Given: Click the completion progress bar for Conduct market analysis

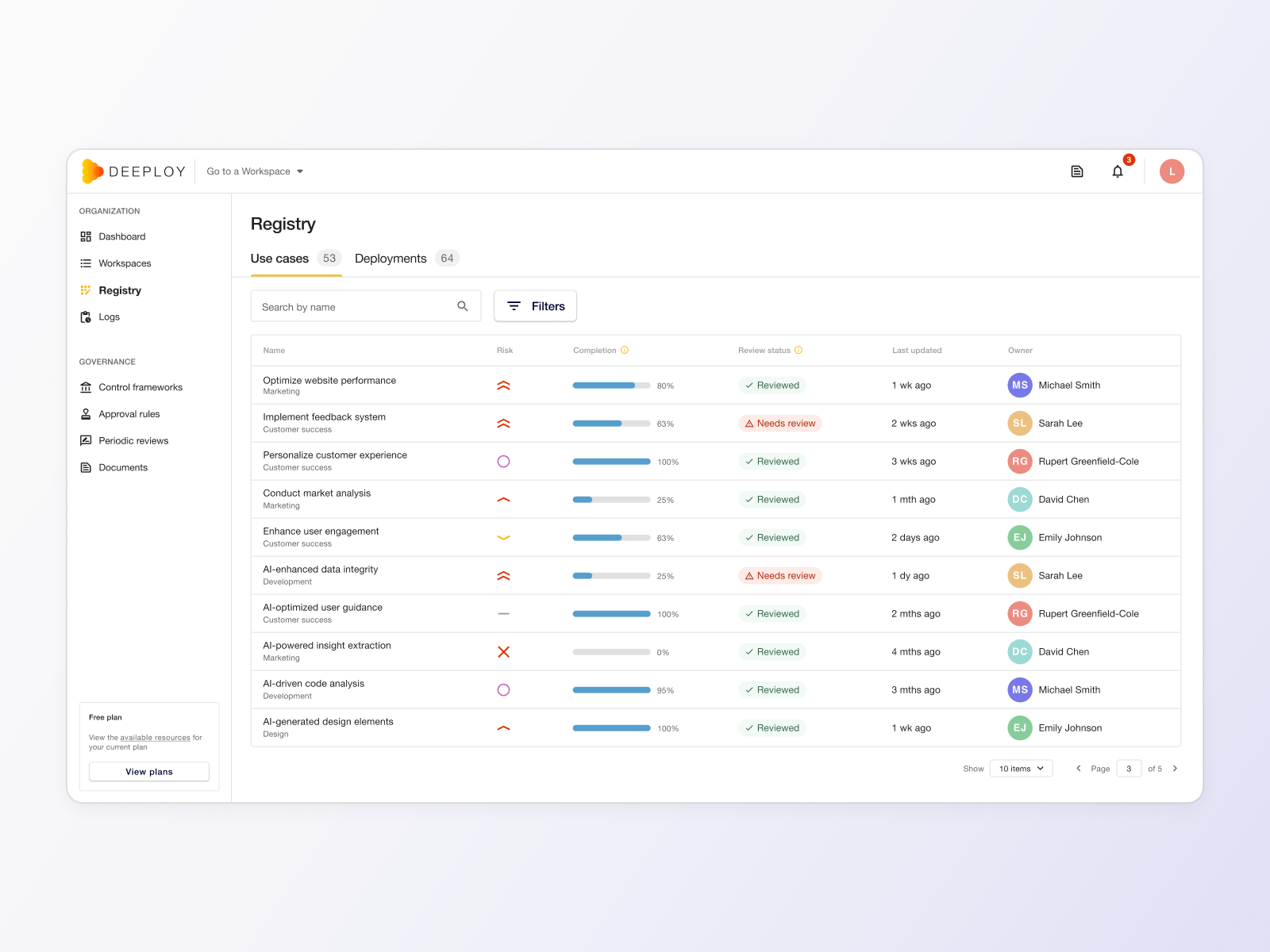Looking at the screenshot, I should tap(610, 499).
